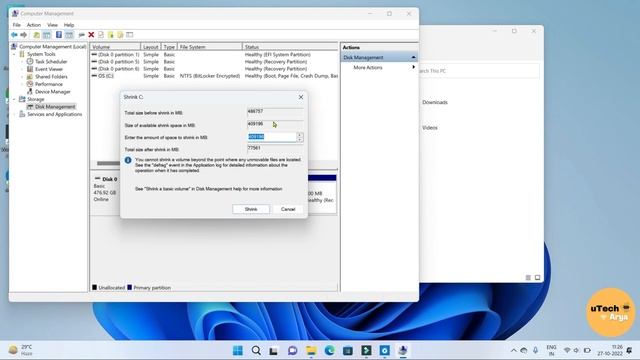The image size is (640, 360).
Task: Click the red X Delete toolbar icon
Action: click(91, 35)
